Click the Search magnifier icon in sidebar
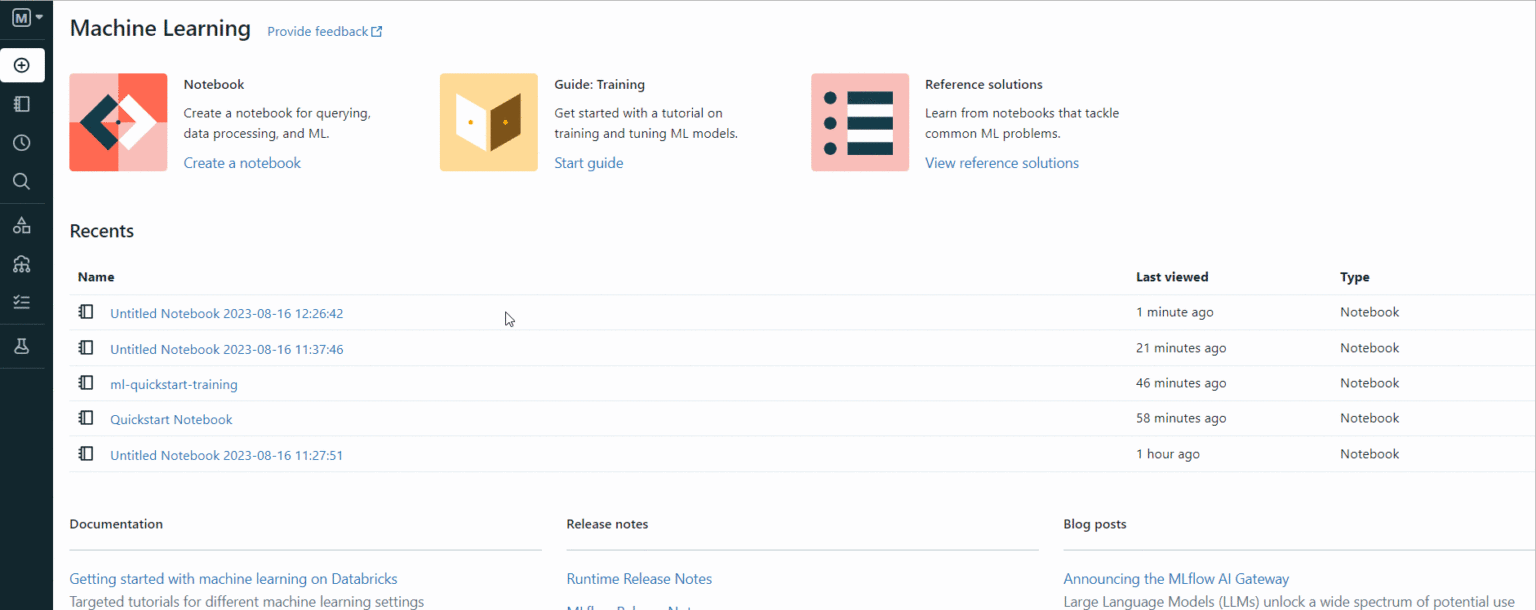The image size is (1536, 610). click(x=22, y=182)
